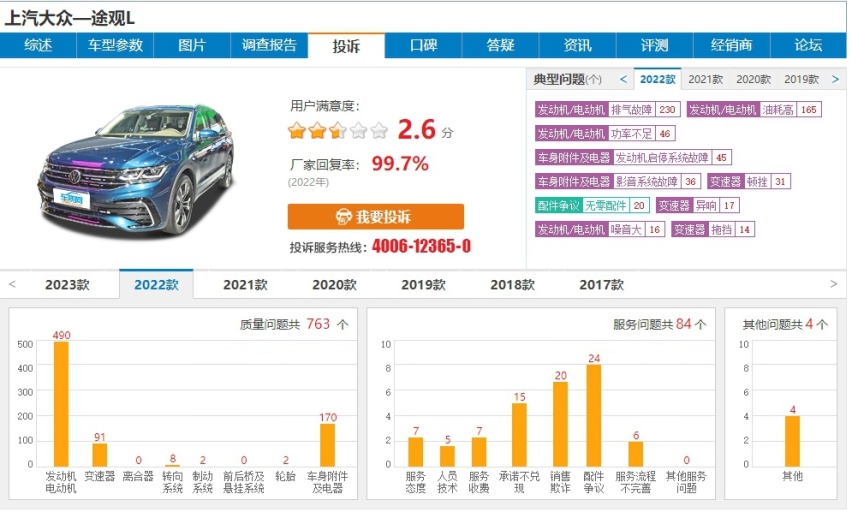Go to the 论坛 tab

(809, 45)
